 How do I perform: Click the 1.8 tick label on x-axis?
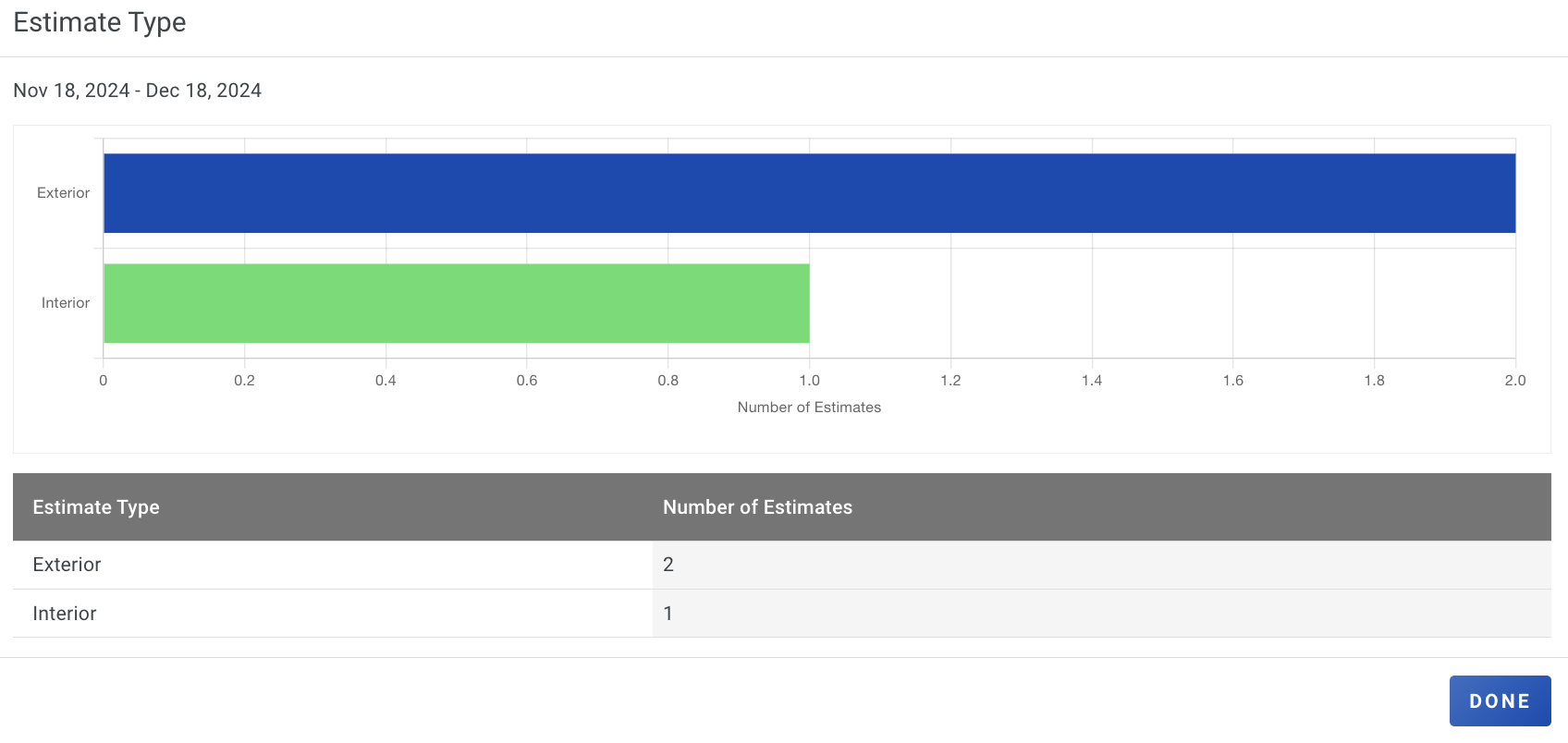(x=1375, y=381)
